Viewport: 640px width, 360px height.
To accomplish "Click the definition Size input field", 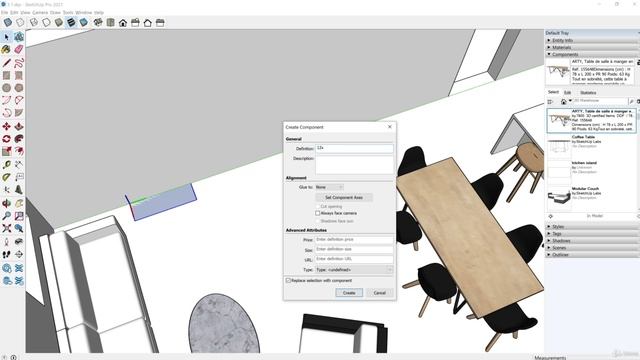I will (354, 249).
